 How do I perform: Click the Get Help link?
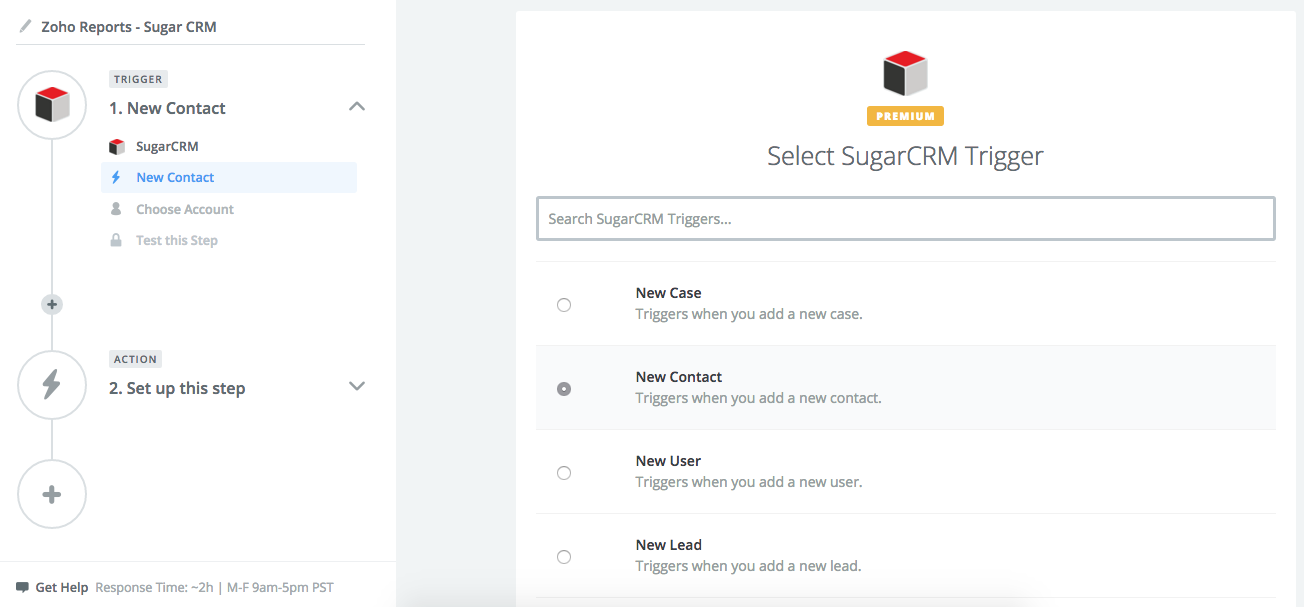click(x=62, y=588)
